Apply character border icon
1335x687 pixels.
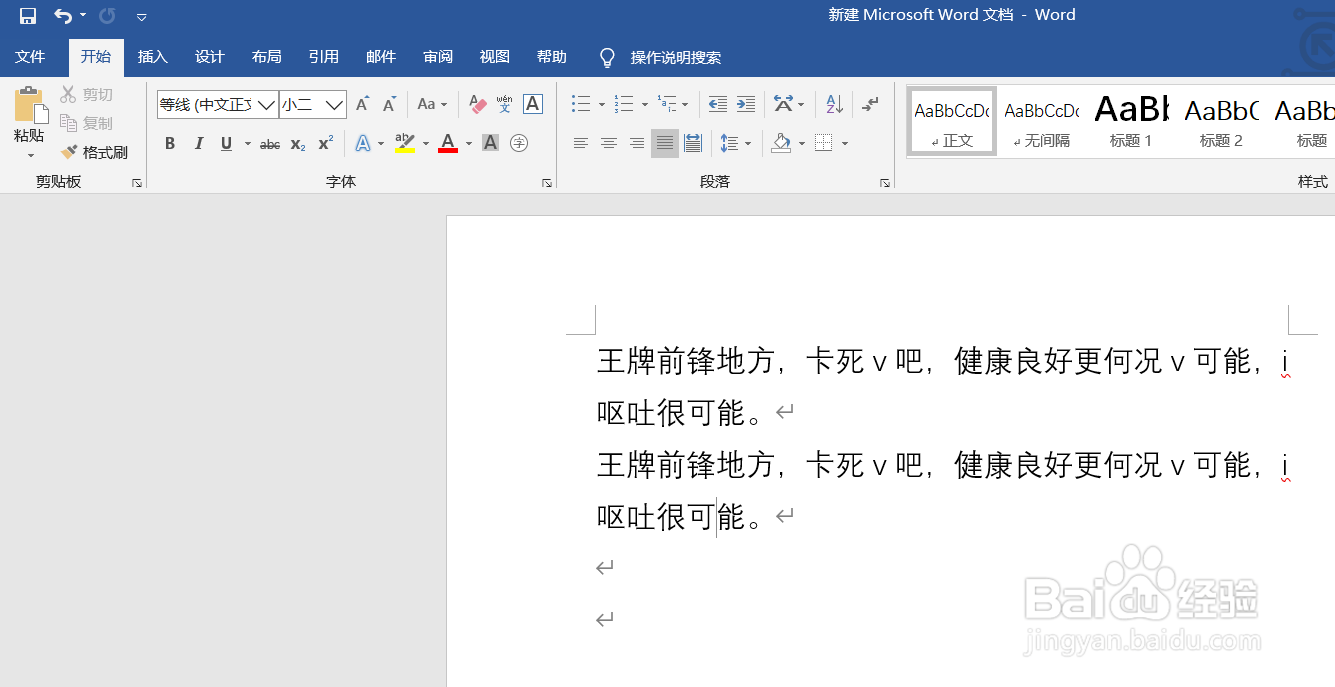click(533, 104)
